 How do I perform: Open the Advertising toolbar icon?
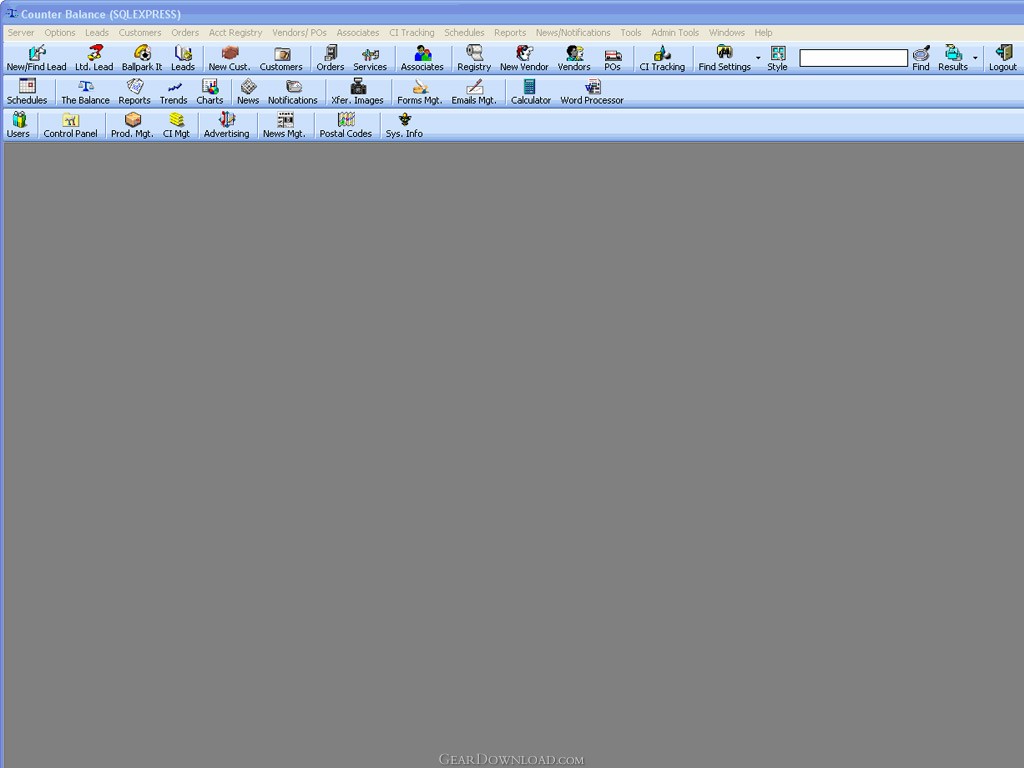(x=227, y=125)
